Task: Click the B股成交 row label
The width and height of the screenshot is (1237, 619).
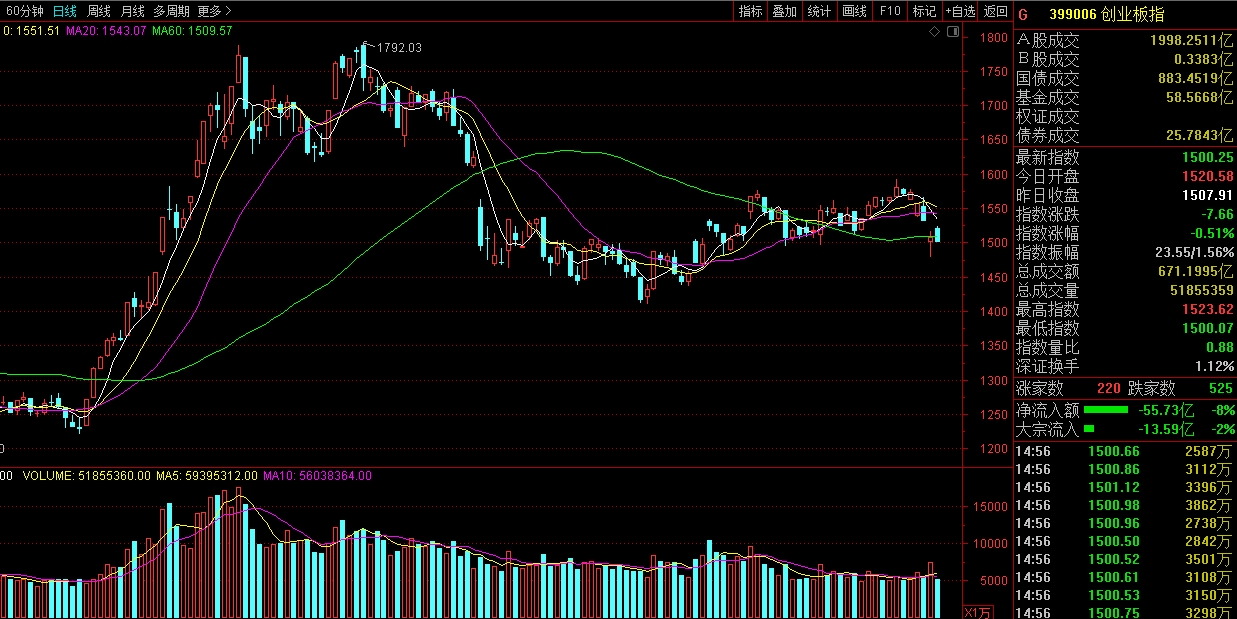Action: pos(1049,59)
